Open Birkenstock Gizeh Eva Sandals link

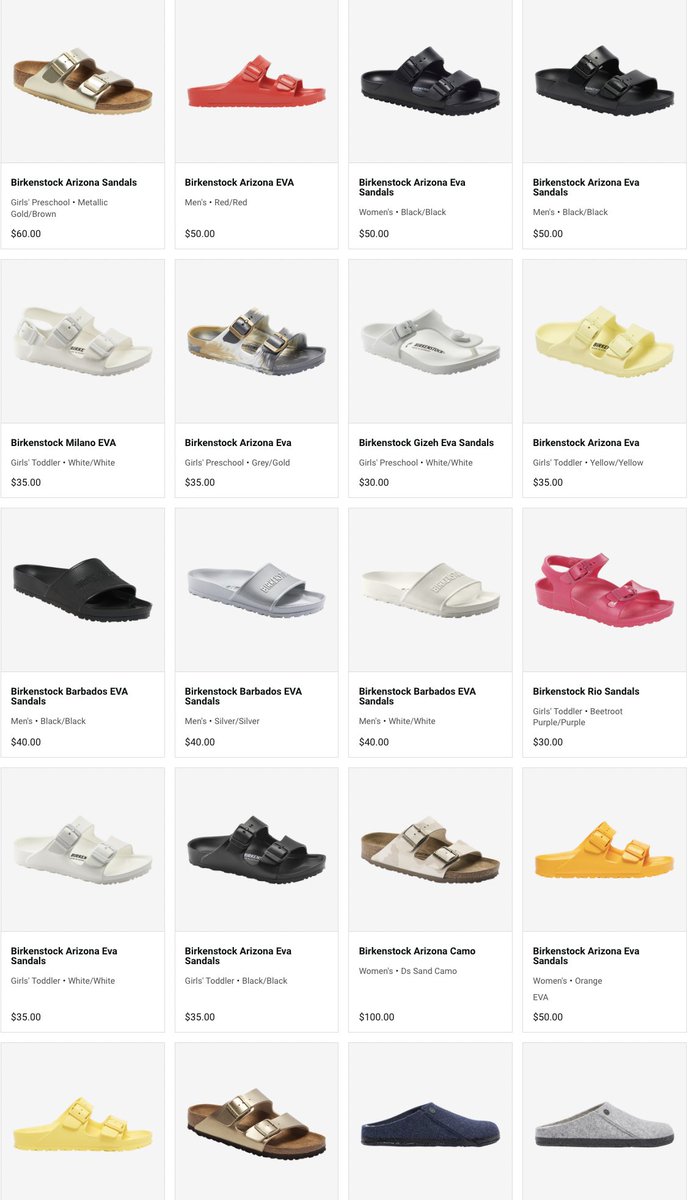click(x=426, y=443)
